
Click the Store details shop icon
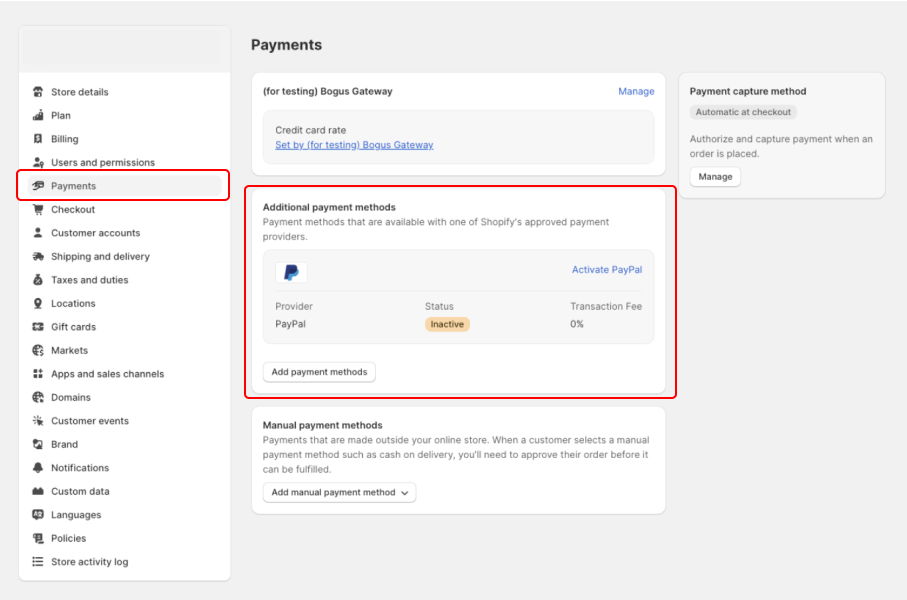pyautogui.click(x=38, y=91)
